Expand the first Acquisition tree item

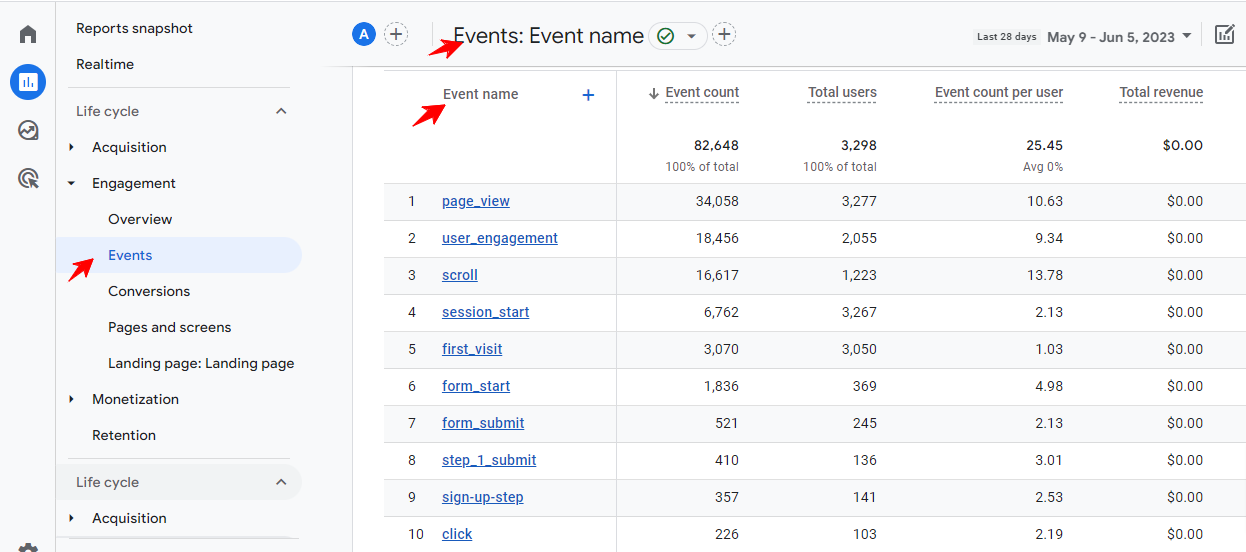[71, 147]
